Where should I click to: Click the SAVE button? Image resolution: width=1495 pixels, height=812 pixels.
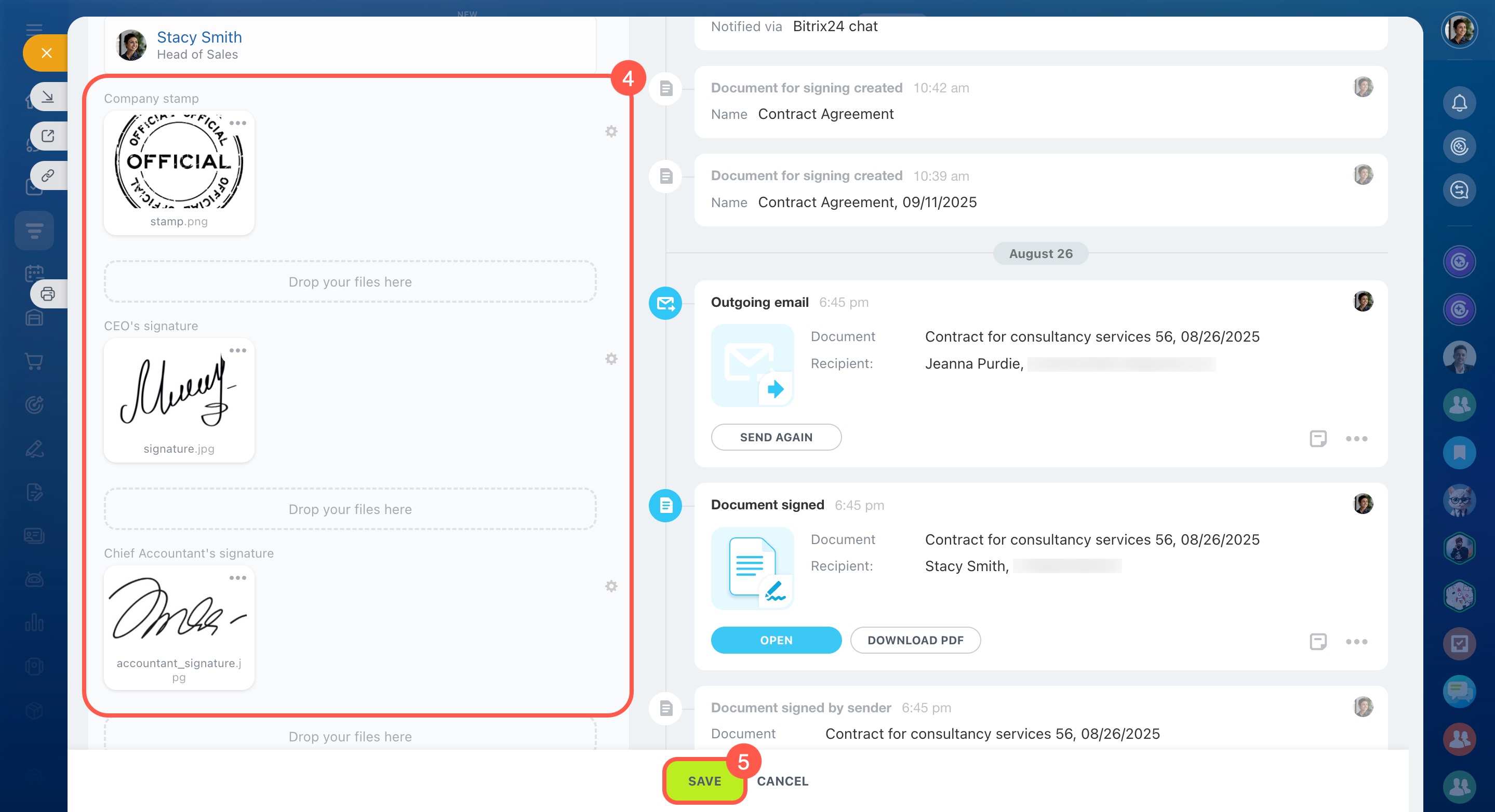(704, 781)
